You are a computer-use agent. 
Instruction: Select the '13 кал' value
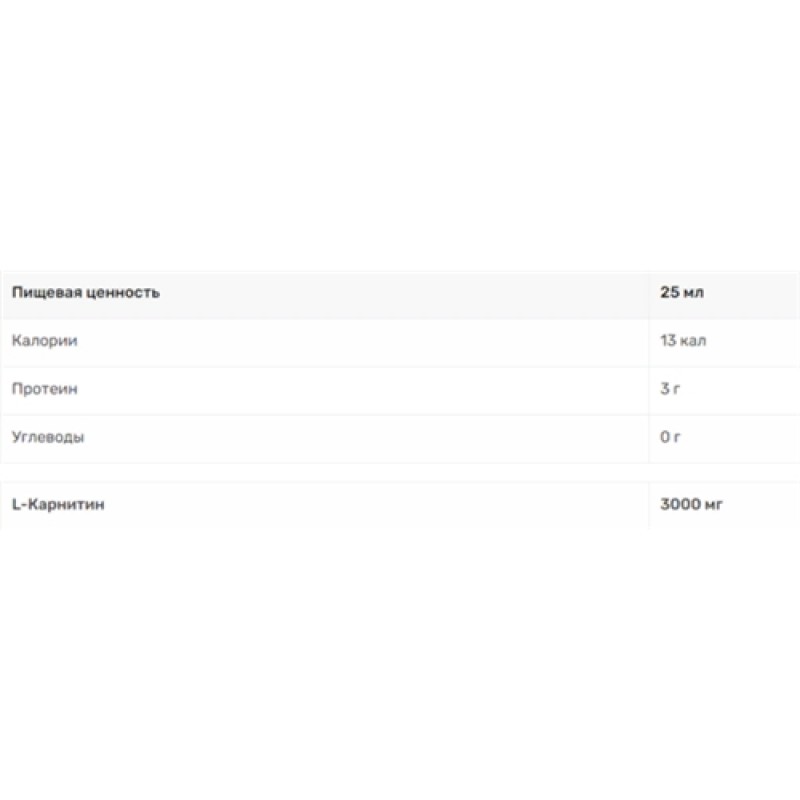pos(684,341)
